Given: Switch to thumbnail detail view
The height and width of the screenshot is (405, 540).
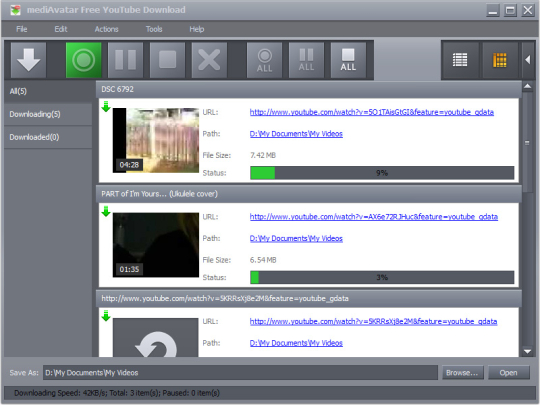Looking at the screenshot, I should 500,60.
